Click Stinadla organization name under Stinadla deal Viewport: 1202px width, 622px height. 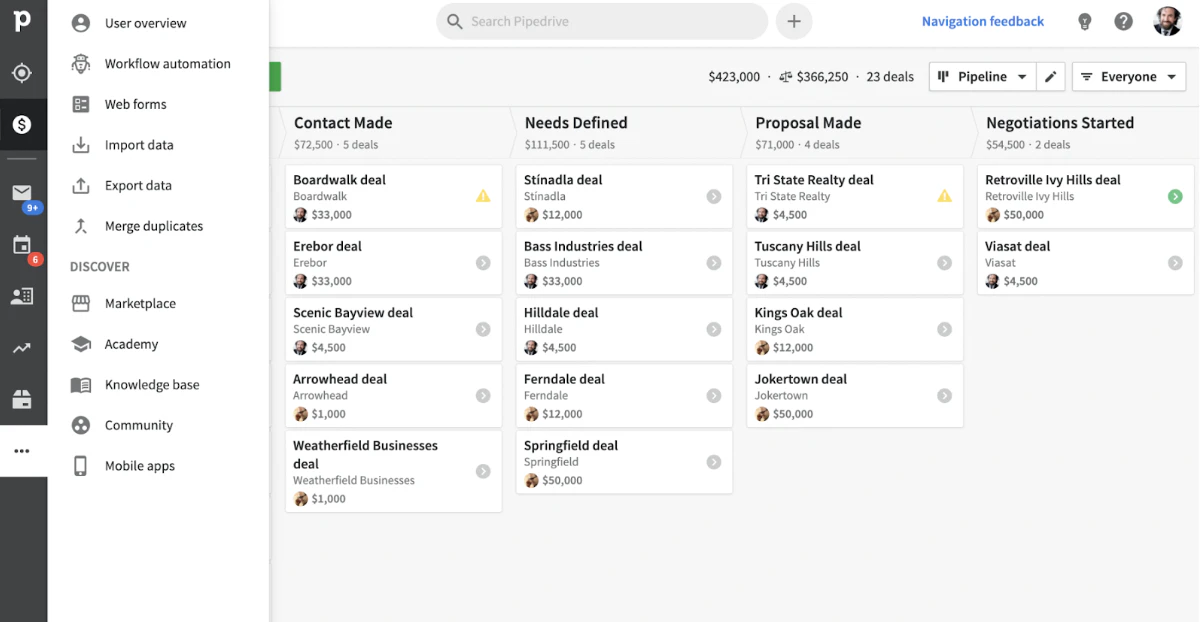click(x=544, y=197)
